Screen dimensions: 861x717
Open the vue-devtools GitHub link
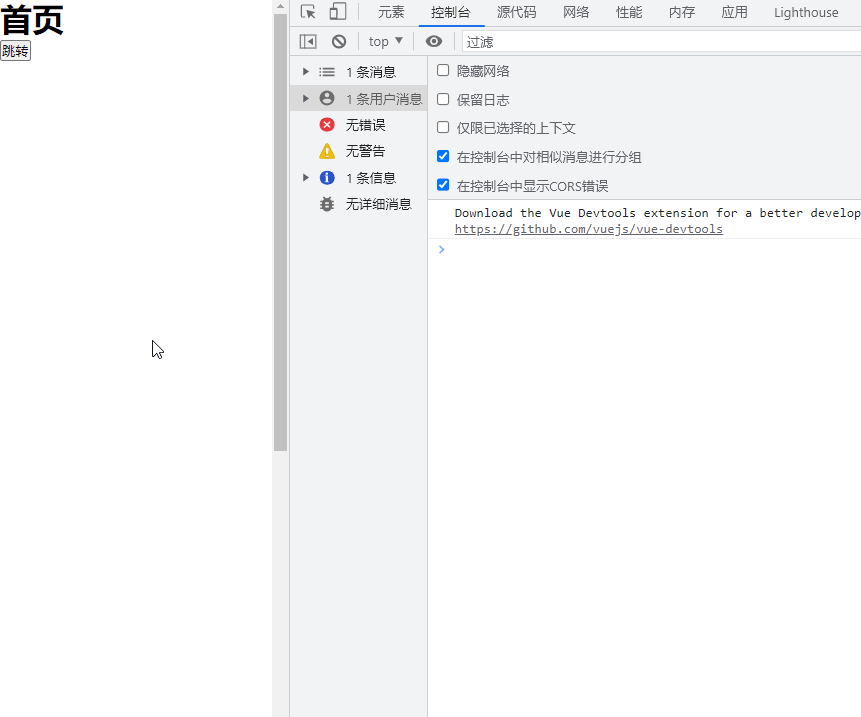(x=588, y=228)
